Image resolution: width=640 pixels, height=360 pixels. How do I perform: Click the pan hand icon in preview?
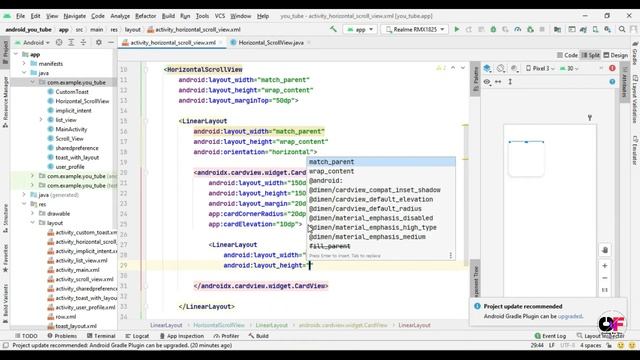tap(605, 250)
